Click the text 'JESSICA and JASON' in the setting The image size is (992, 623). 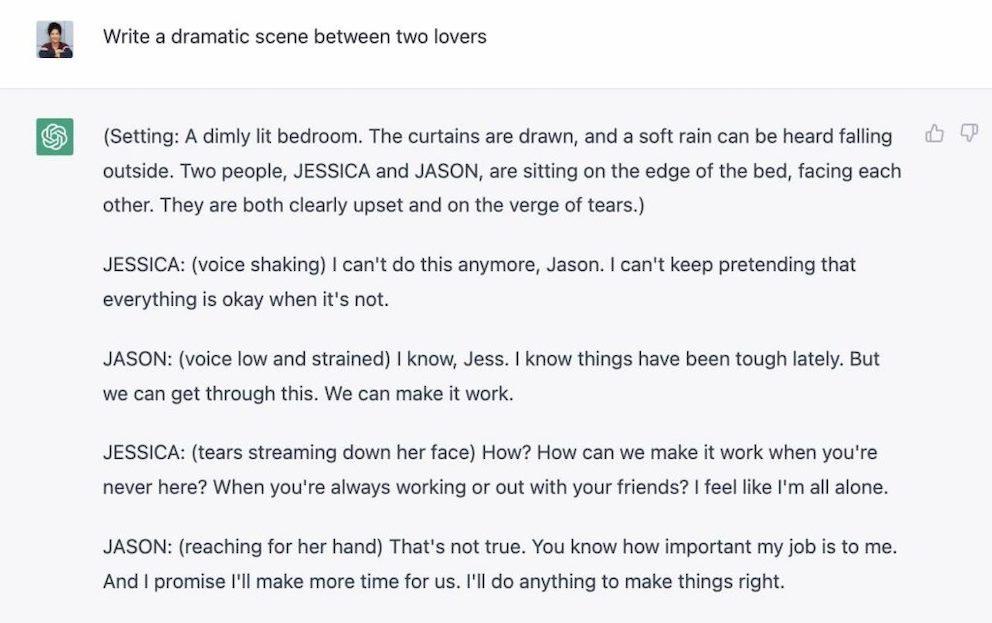(x=386, y=171)
